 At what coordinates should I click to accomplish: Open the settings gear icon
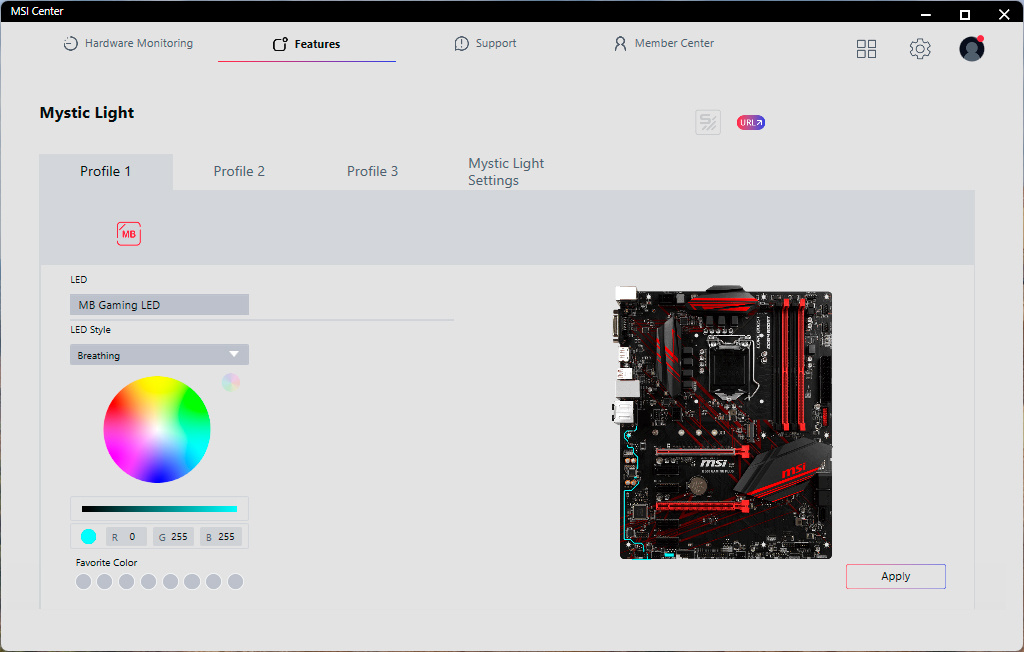(920, 48)
